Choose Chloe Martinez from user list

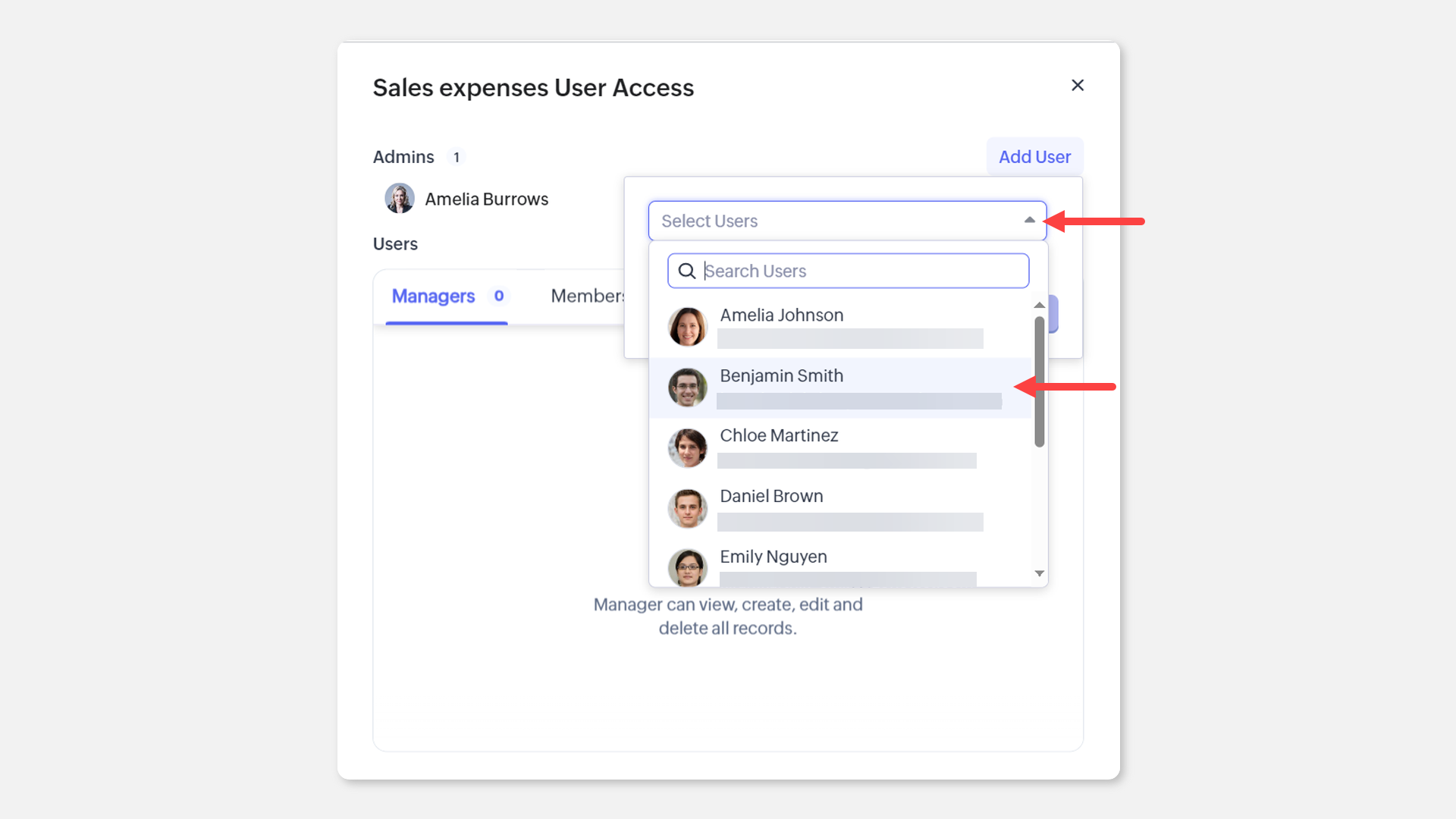pos(779,436)
